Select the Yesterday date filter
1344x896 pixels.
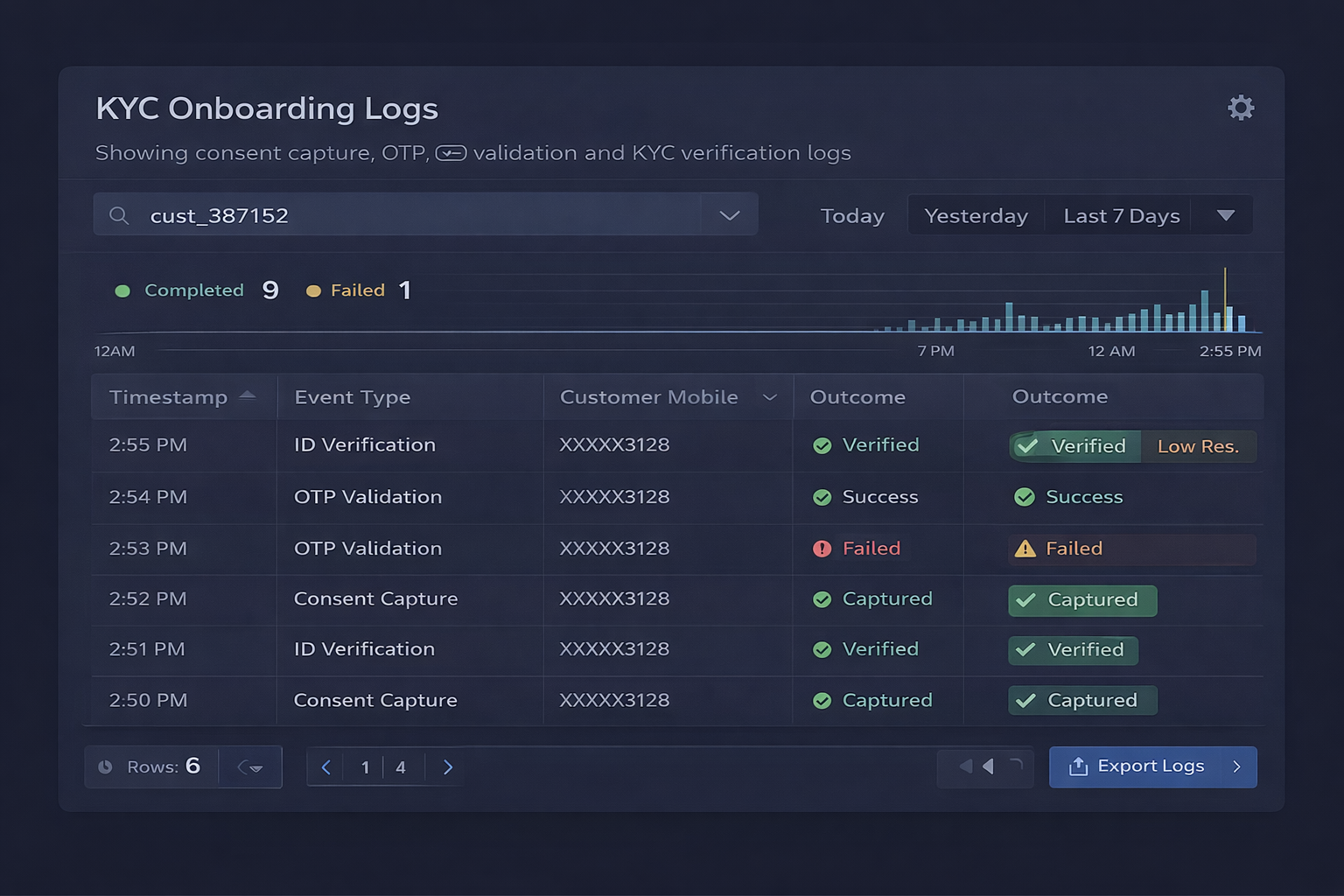tap(976, 216)
